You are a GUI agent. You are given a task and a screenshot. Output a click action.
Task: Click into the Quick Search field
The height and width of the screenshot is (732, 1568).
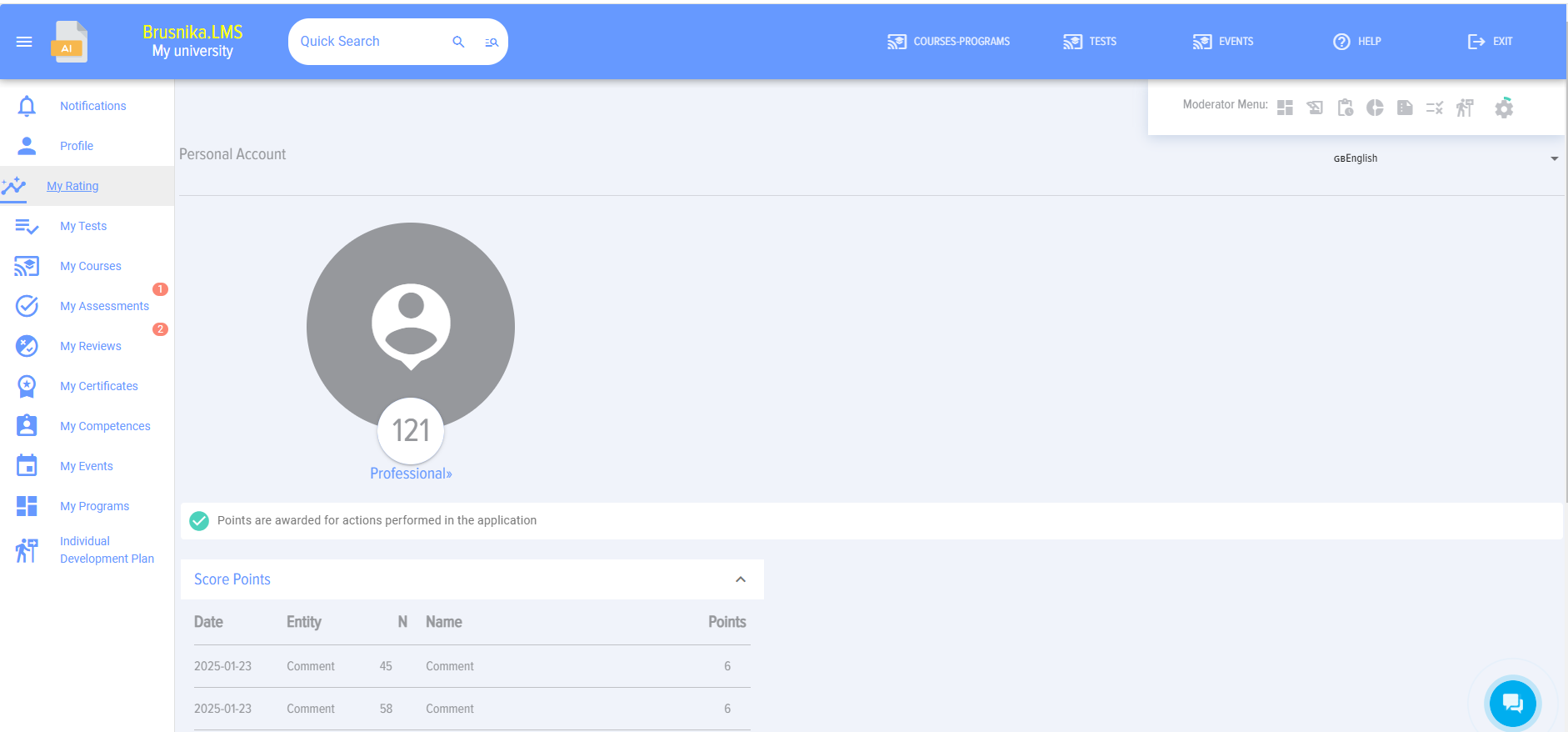tap(367, 42)
